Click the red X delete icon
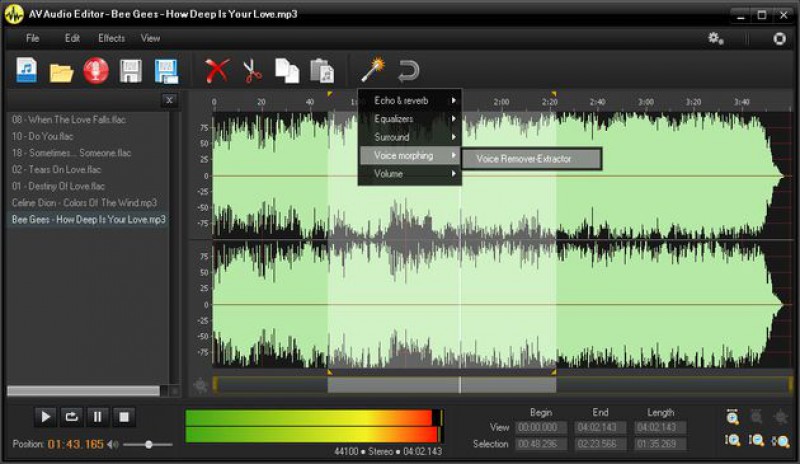Viewport: 800px width, 464px height. click(217, 71)
